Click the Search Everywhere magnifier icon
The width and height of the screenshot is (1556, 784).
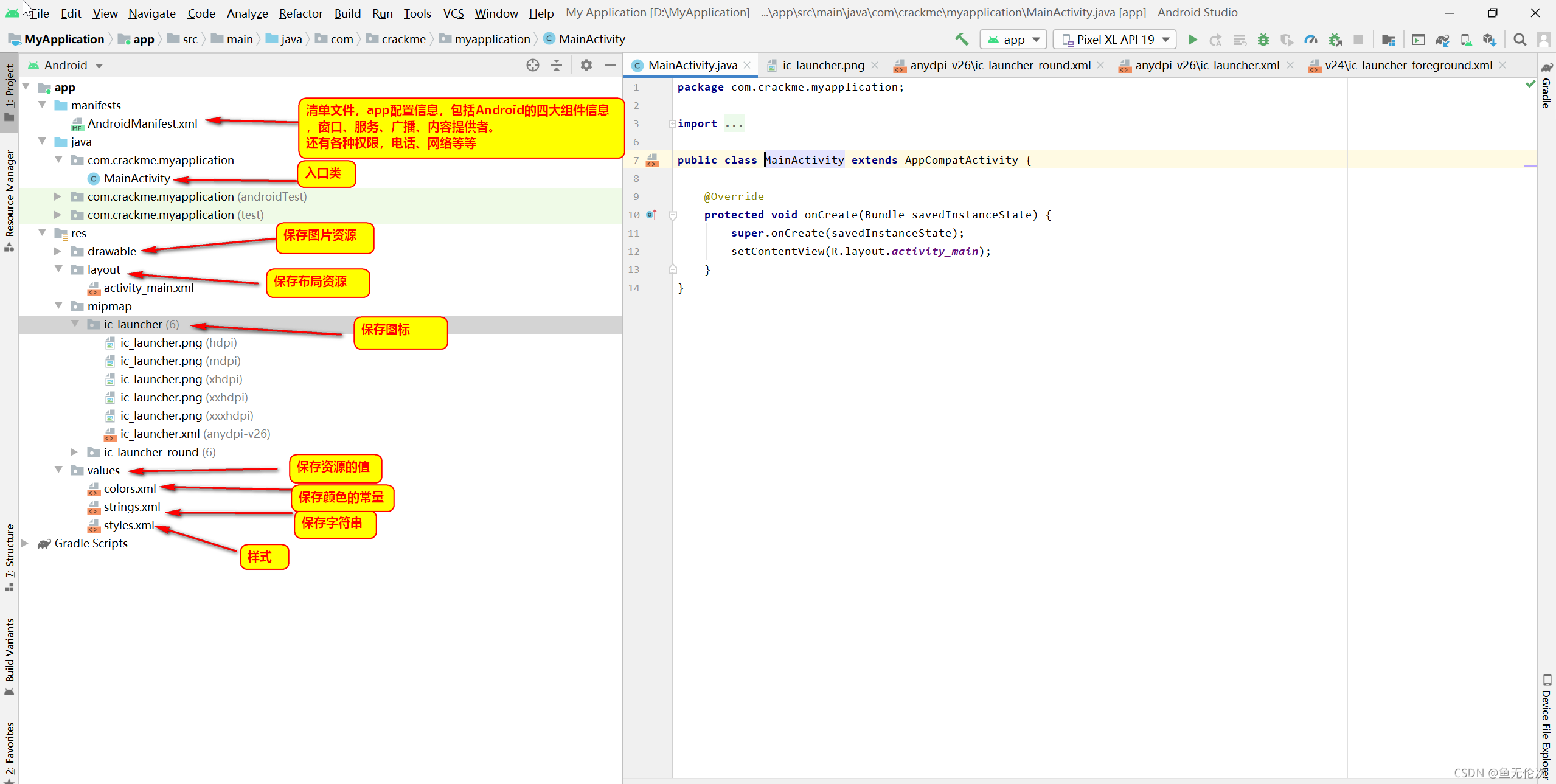point(1520,40)
